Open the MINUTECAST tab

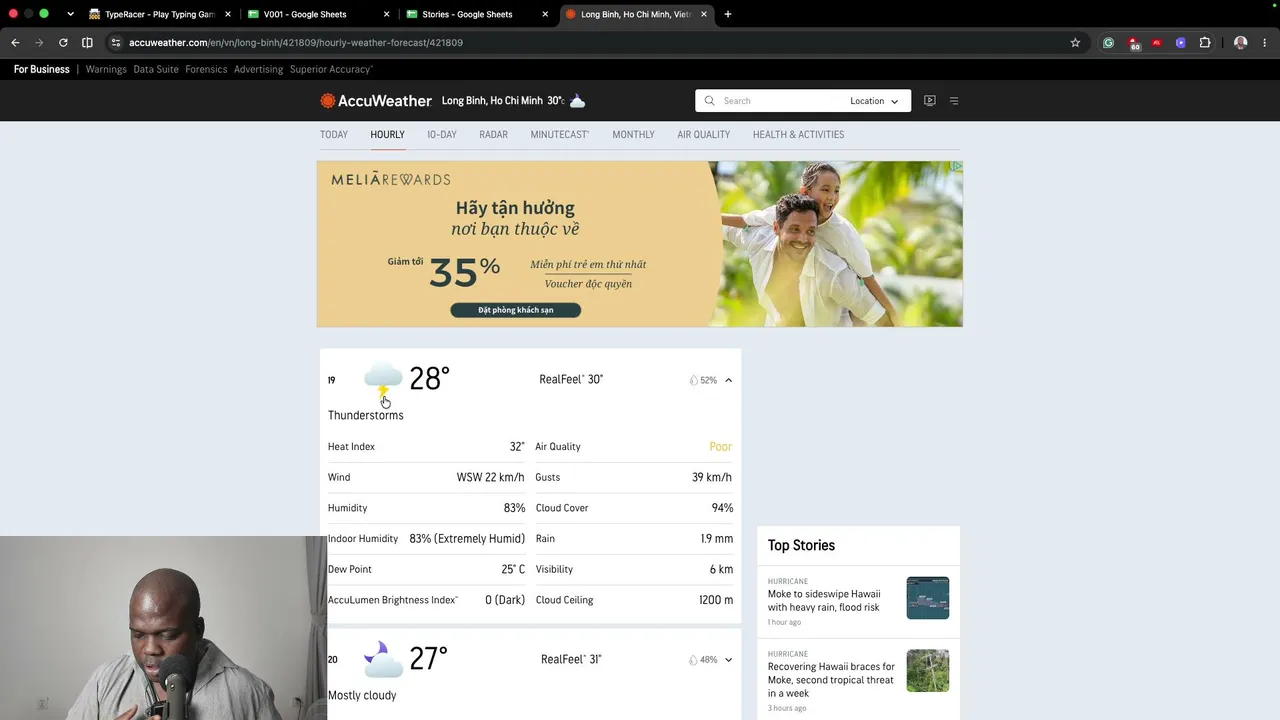tap(560, 135)
